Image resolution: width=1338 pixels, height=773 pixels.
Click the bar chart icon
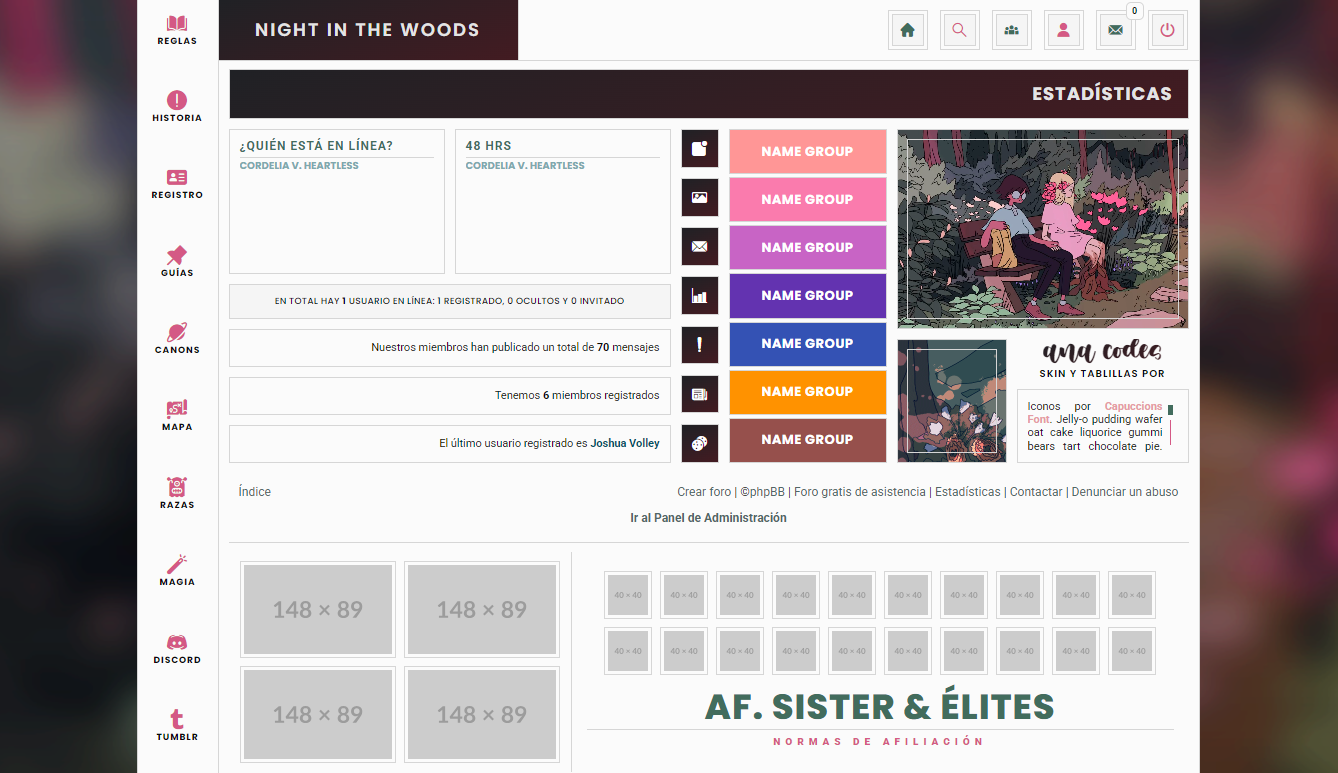point(700,296)
